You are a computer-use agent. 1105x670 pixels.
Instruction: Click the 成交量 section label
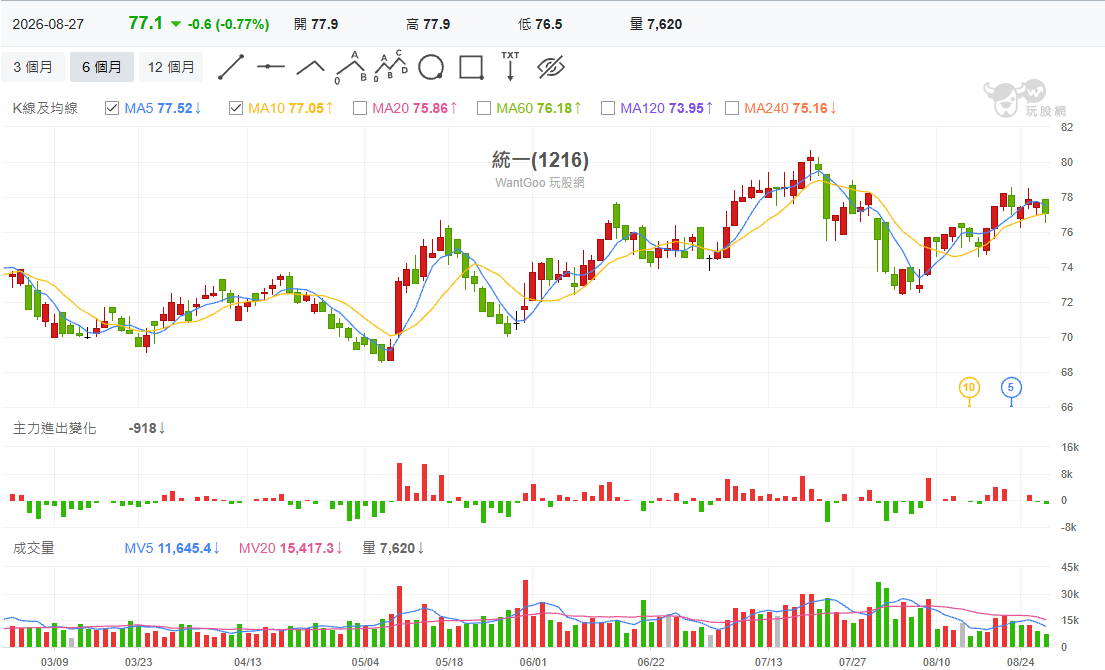(33, 548)
